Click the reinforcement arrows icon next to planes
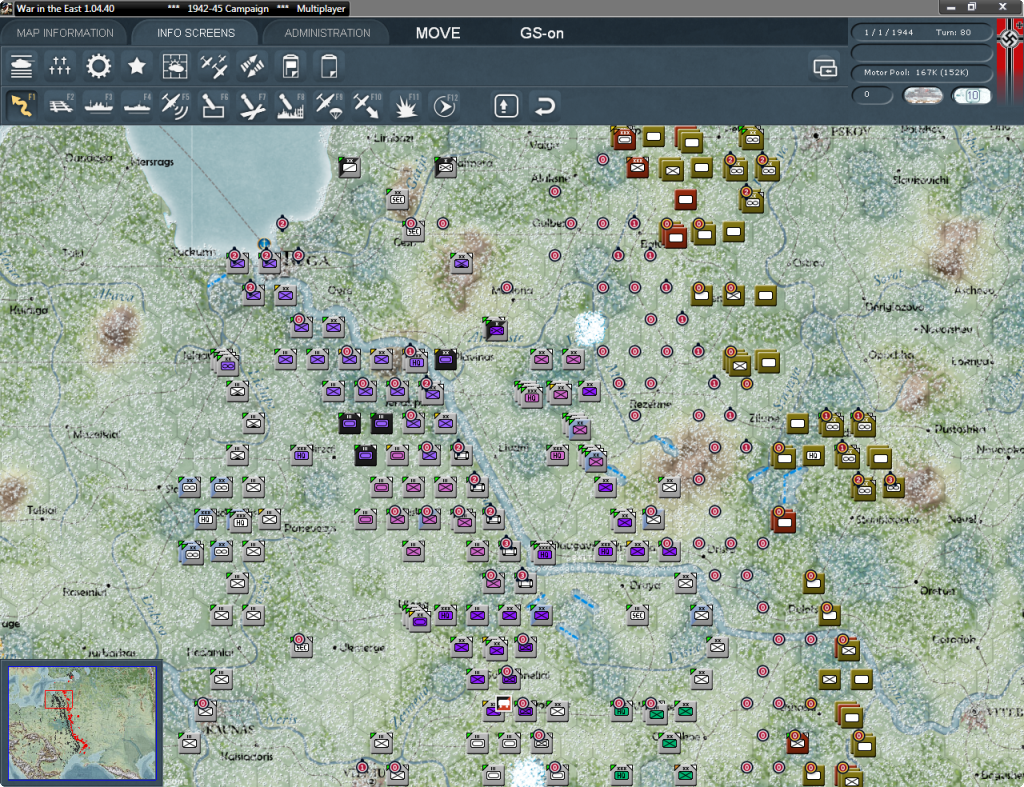This screenshot has width=1024, height=787. (252, 66)
